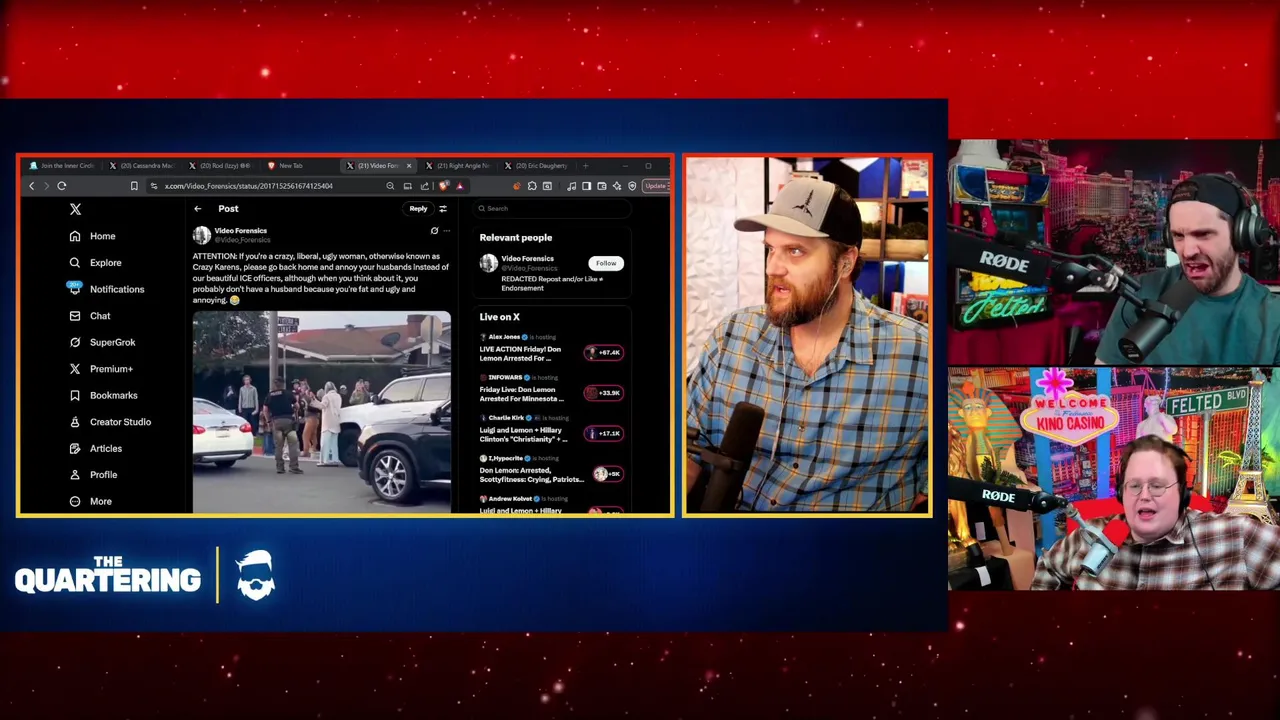Click the X Search field
The image size is (1280, 720).
point(552,208)
